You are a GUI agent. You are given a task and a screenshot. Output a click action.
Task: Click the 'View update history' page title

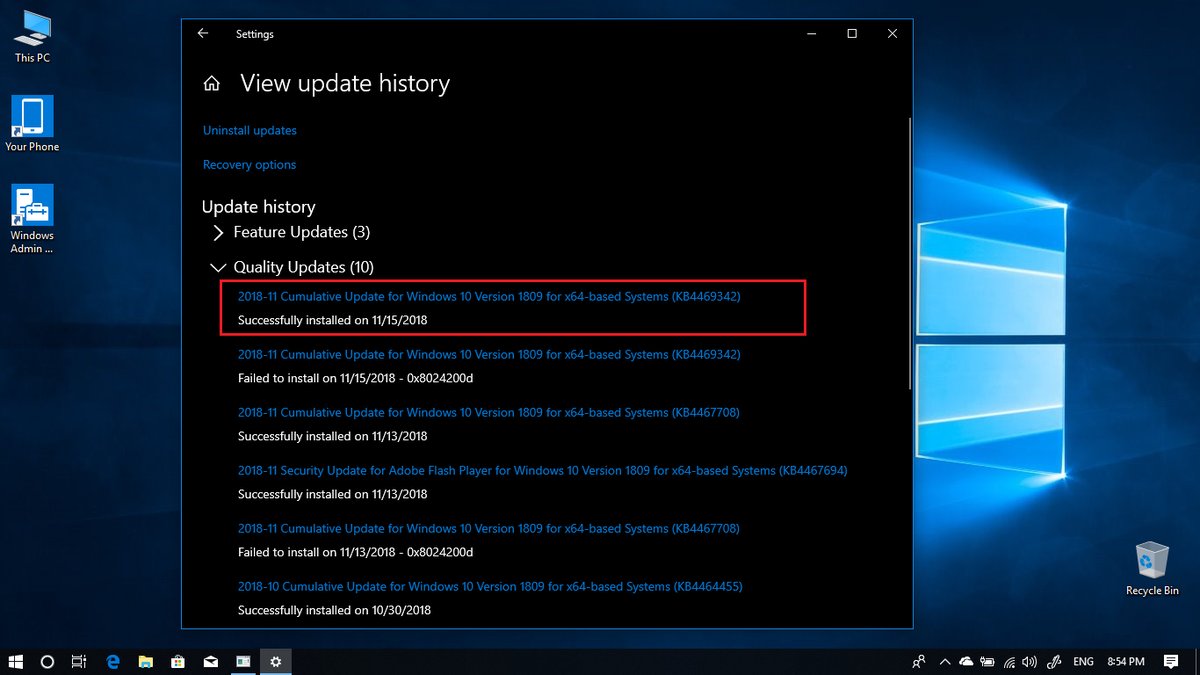[345, 84]
